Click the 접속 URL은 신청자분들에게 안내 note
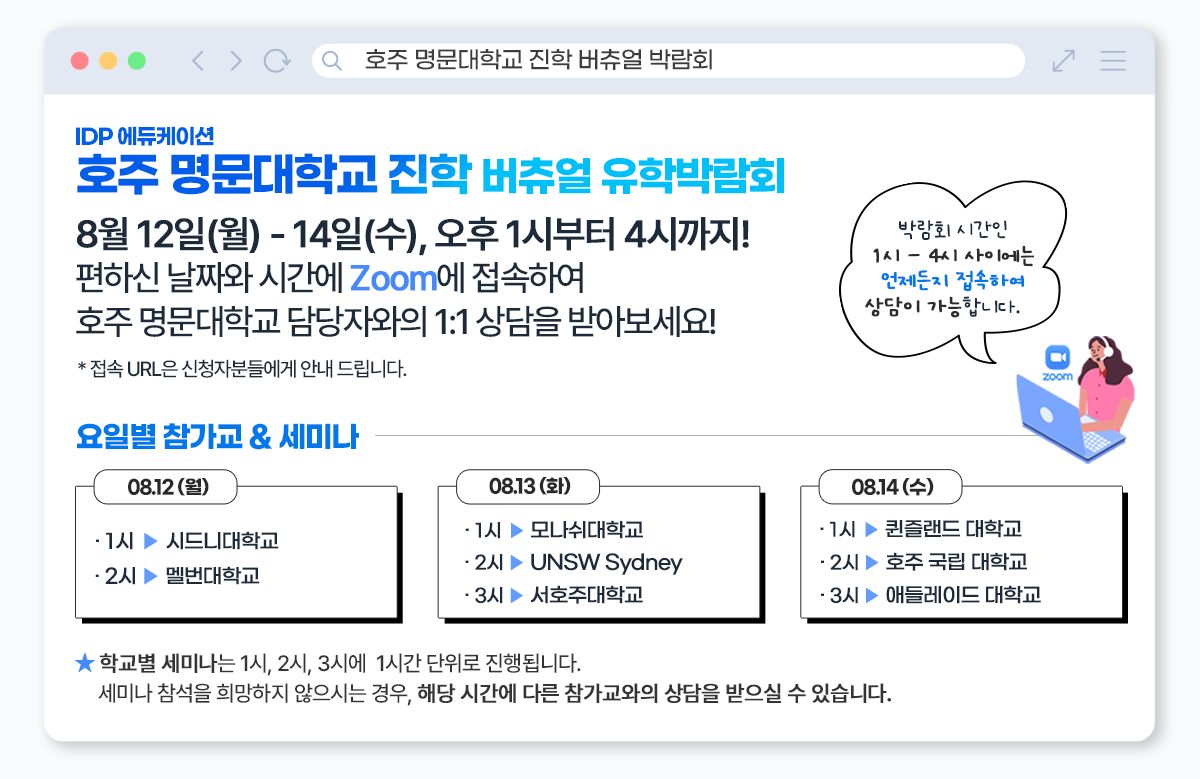Image resolution: width=1200 pixels, height=779 pixels. coord(242,369)
